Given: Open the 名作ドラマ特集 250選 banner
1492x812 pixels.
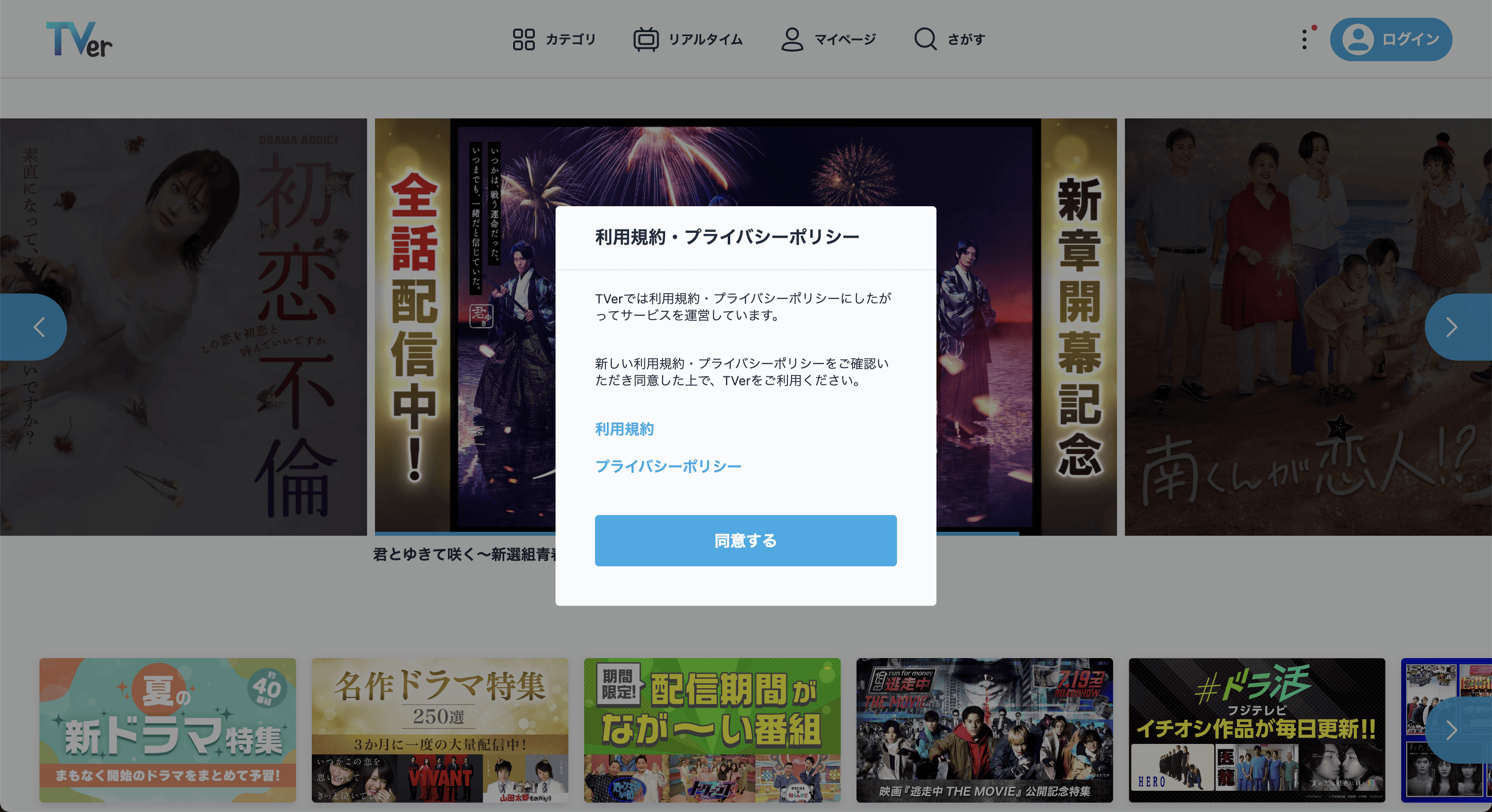Looking at the screenshot, I should (440, 730).
